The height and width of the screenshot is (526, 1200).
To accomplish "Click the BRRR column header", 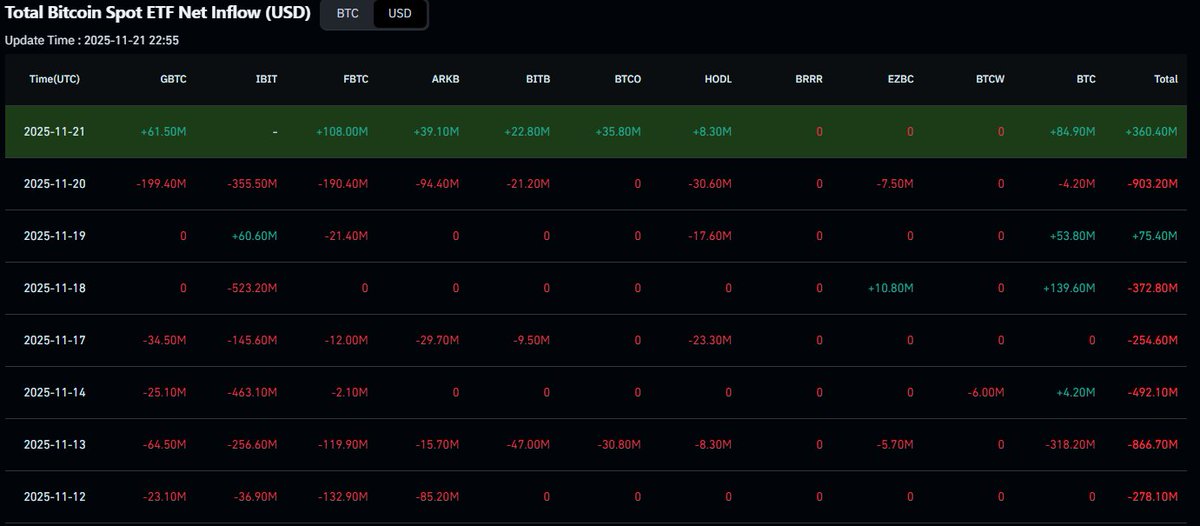I will click(x=808, y=79).
